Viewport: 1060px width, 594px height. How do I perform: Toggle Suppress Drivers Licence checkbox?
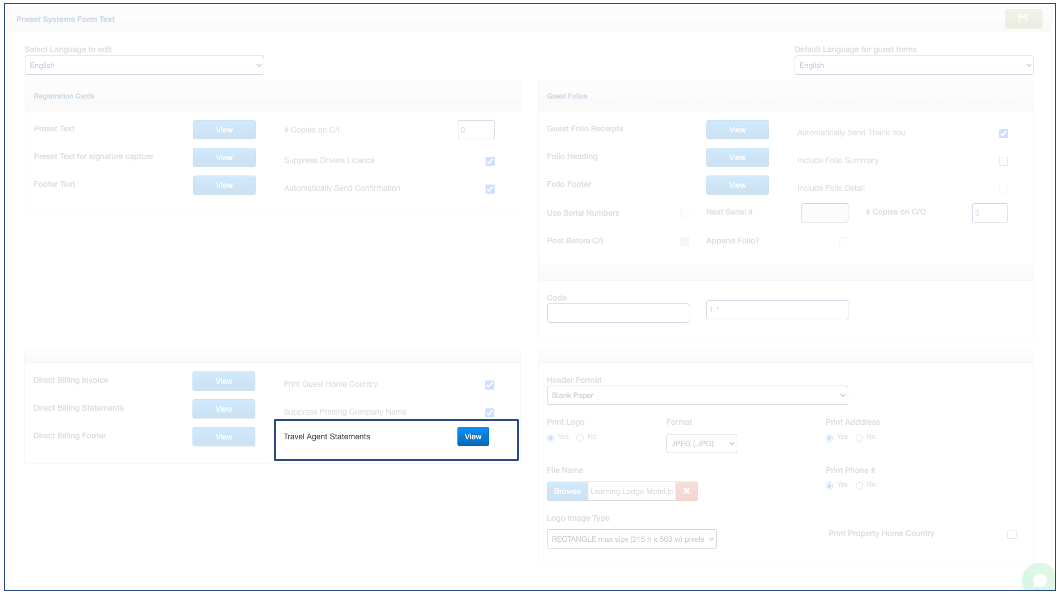tap(490, 161)
